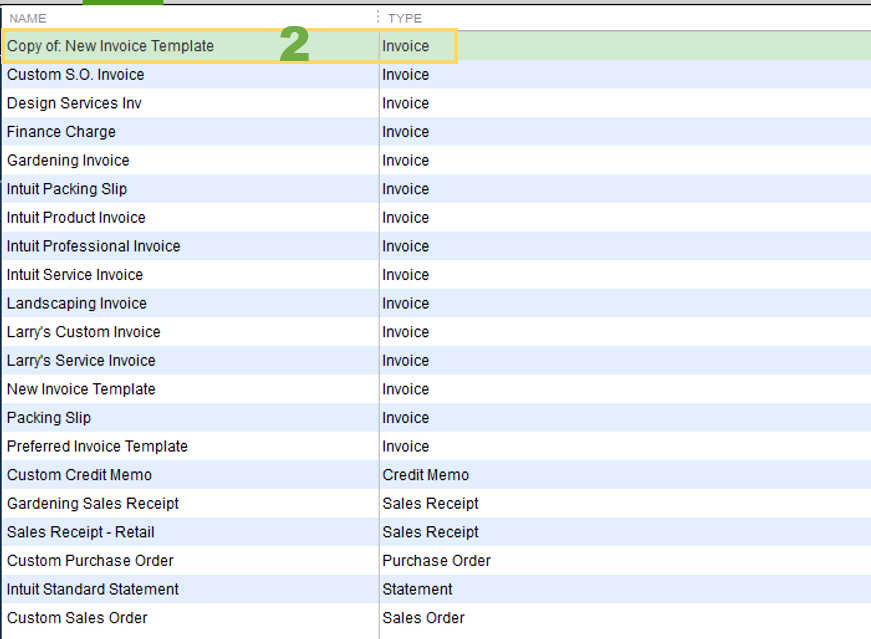Image resolution: width=871 pixels, height=639 pixels.
Task: Click the Purchase Order type cell
Action: 437,561
